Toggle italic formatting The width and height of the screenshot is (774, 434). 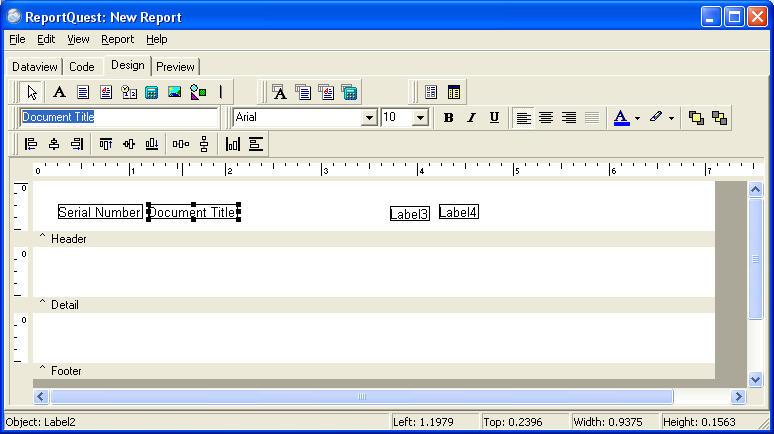pos(471,118)
